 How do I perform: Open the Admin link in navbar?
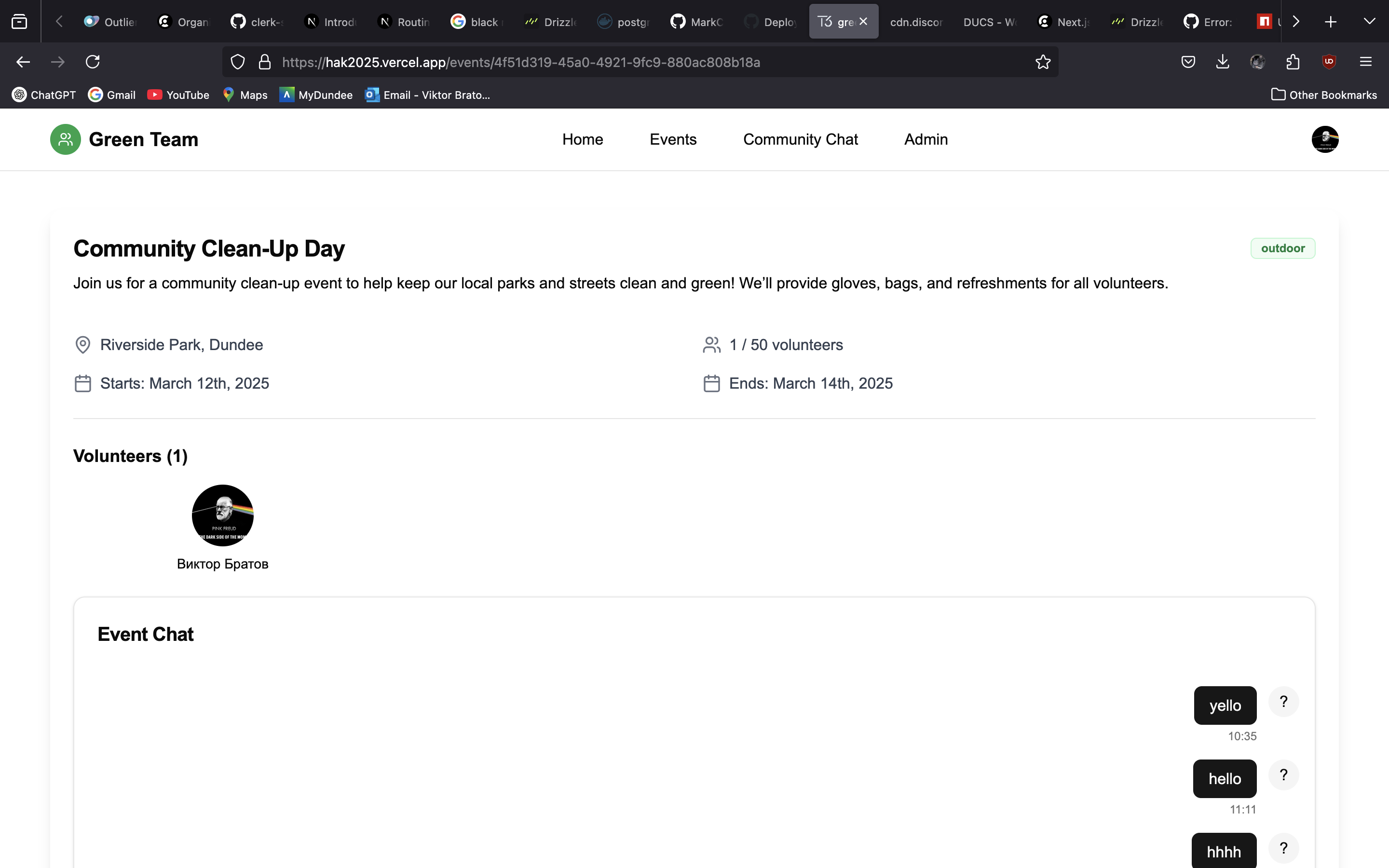point(925,139)
